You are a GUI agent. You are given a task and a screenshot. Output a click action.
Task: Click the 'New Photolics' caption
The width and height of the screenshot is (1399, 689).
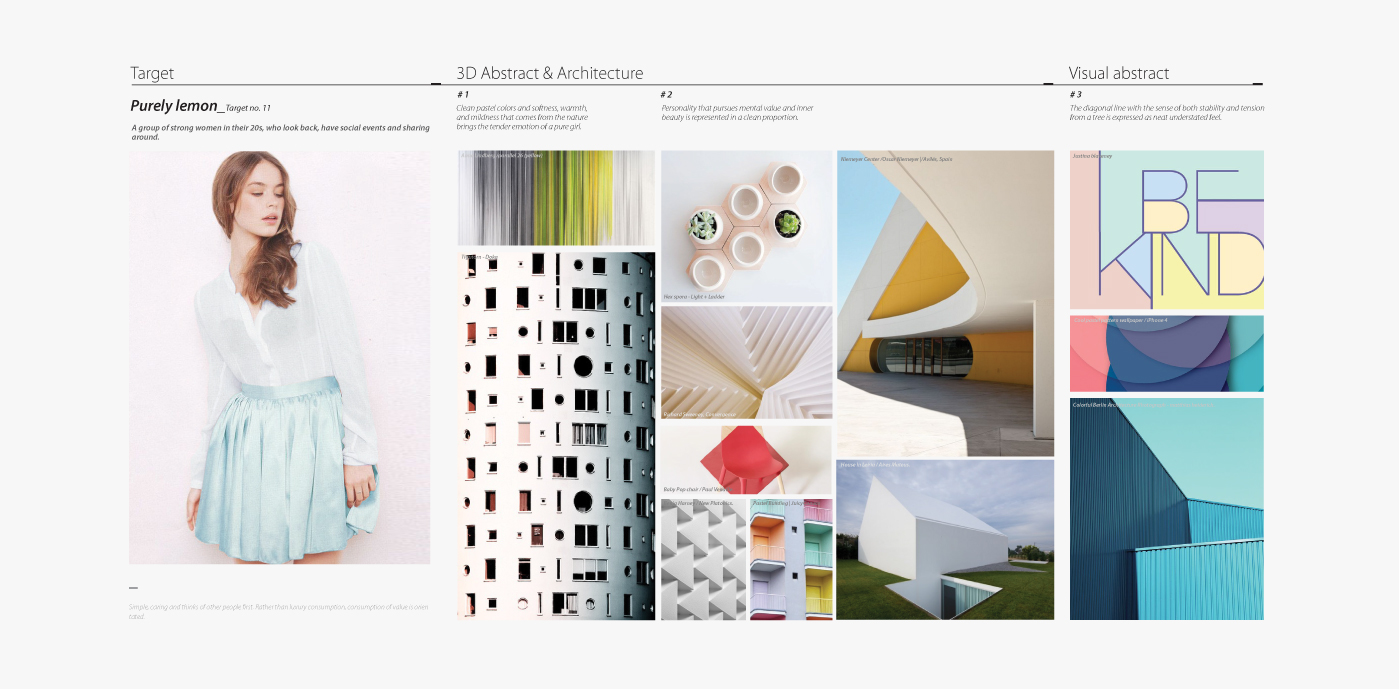[698, 503]
